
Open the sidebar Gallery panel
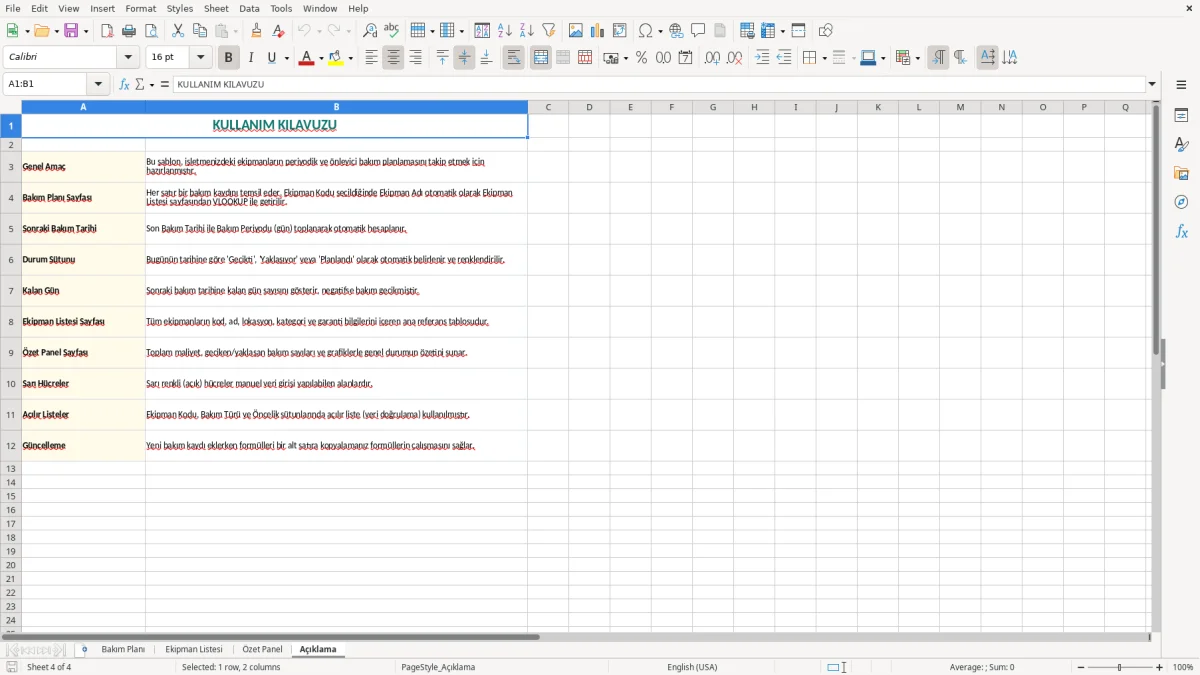(x=1181, y=173)
